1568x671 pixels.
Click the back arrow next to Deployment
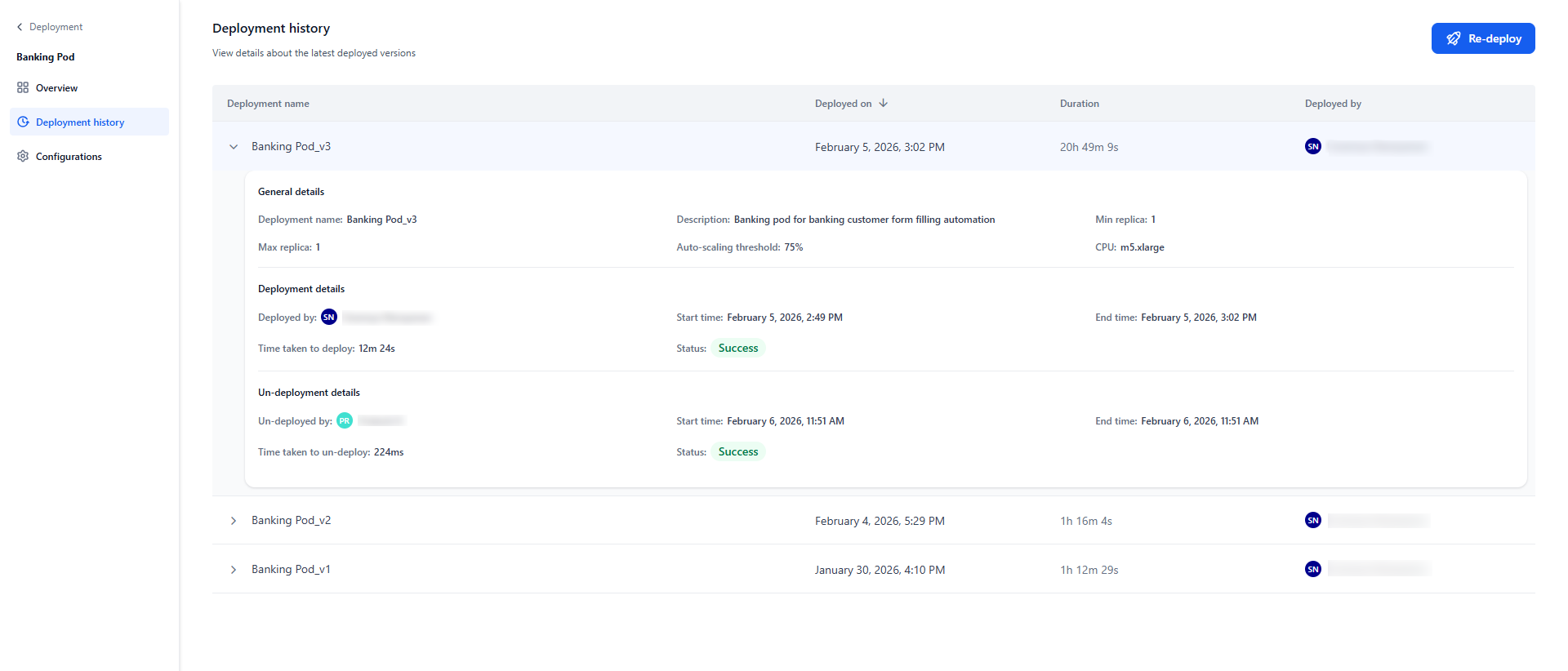pyautogui.click(x=20, y=27)
